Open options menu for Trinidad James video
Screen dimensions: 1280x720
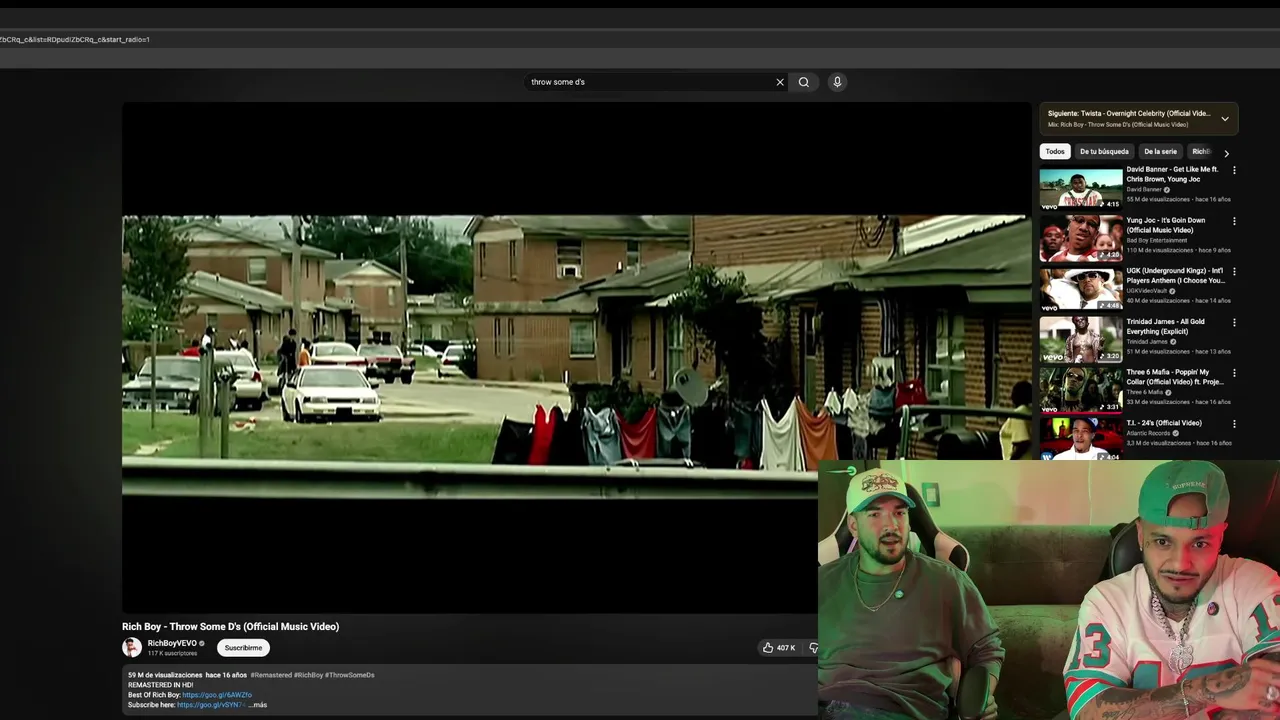click(x=1234, y=322)
